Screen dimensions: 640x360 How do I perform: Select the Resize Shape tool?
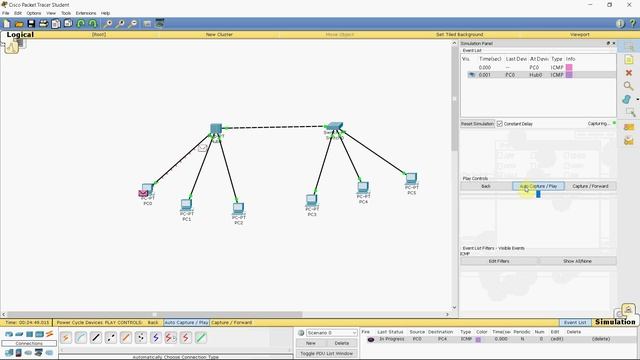(x=630, y=112)
